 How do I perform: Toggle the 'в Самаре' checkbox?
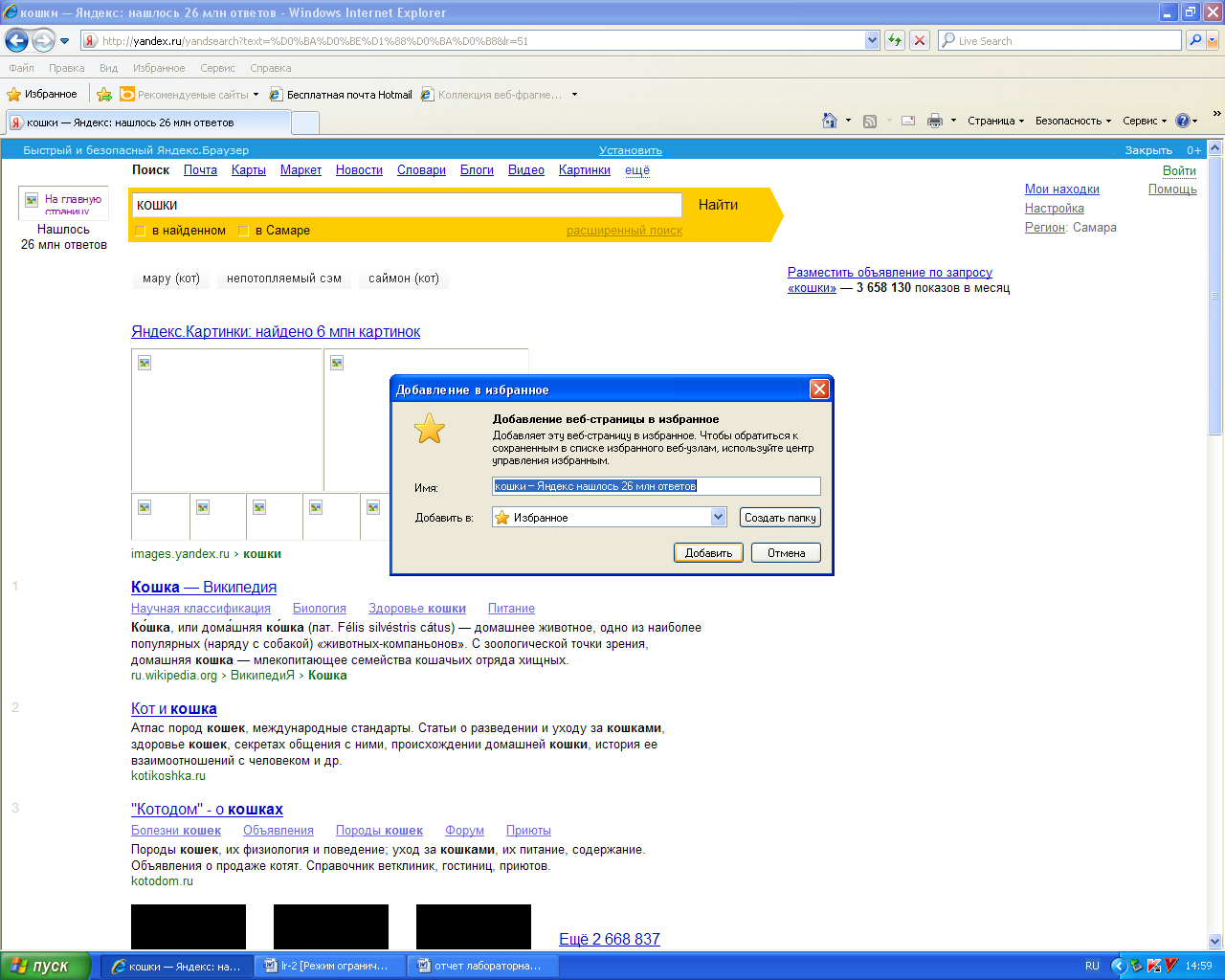pyautogui.click(x=243, y=231)
